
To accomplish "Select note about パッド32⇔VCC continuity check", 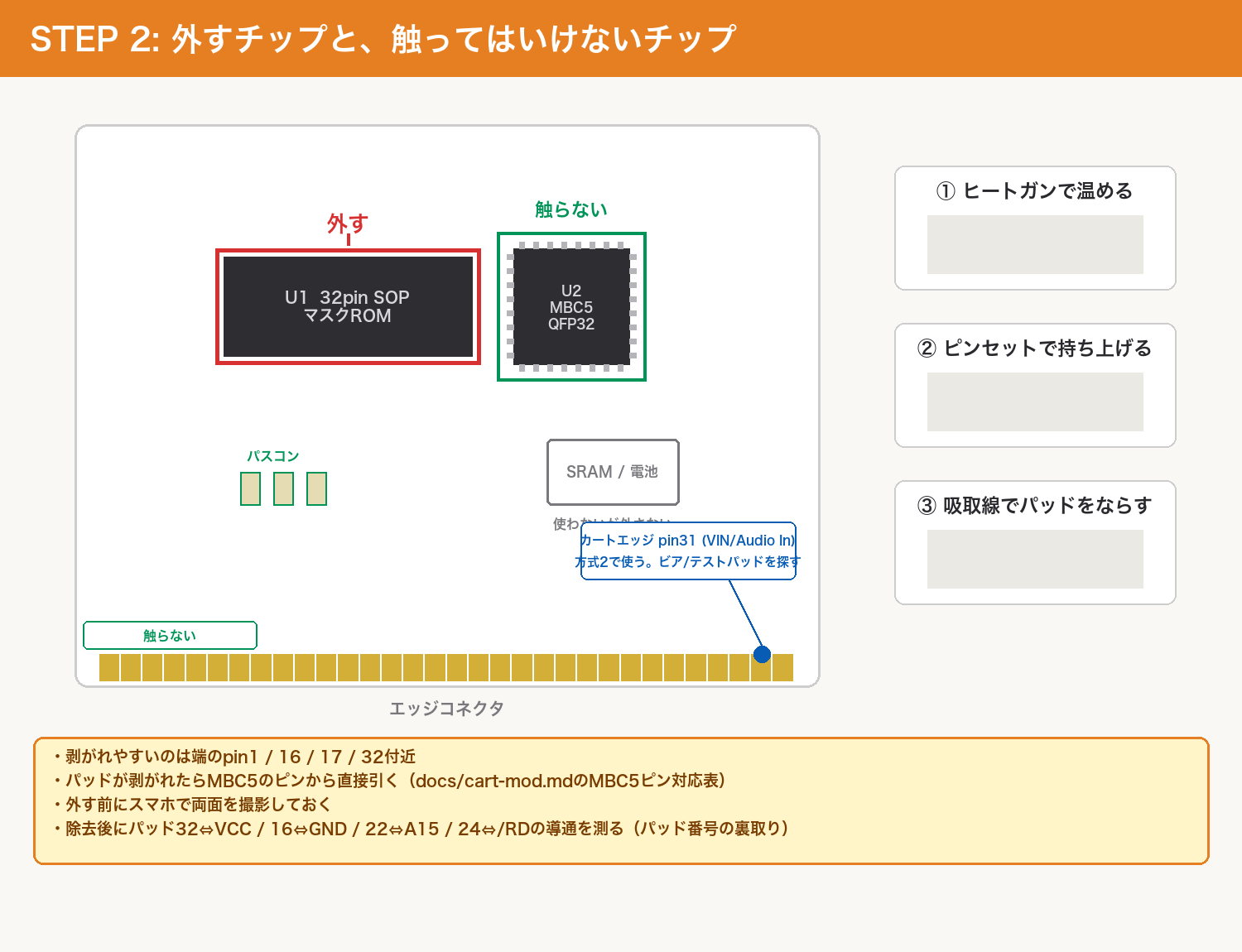I will [421, 829].
